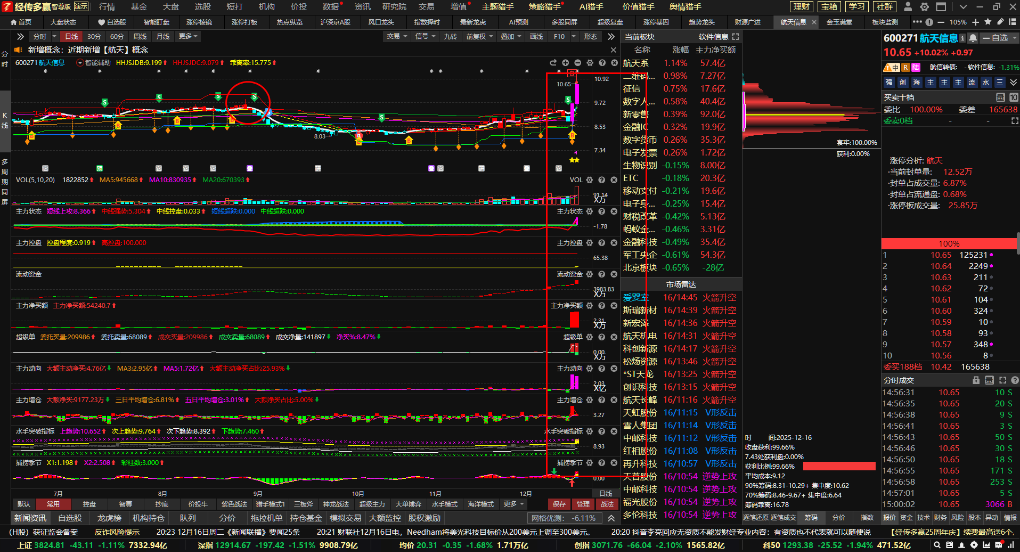Click the 理财 button in title bar

(802, 6)
